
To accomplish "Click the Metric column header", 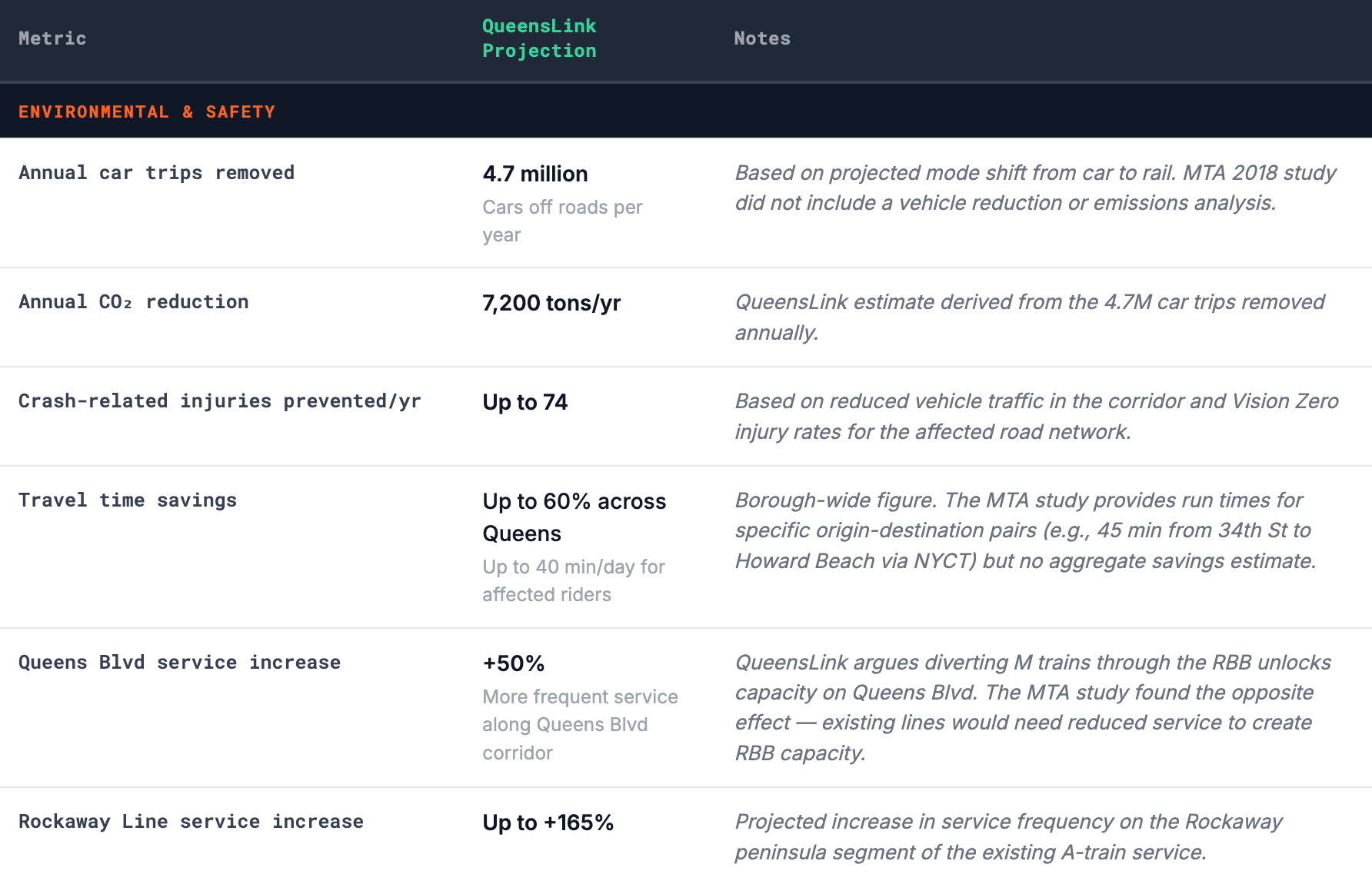I will coord(52,38).
